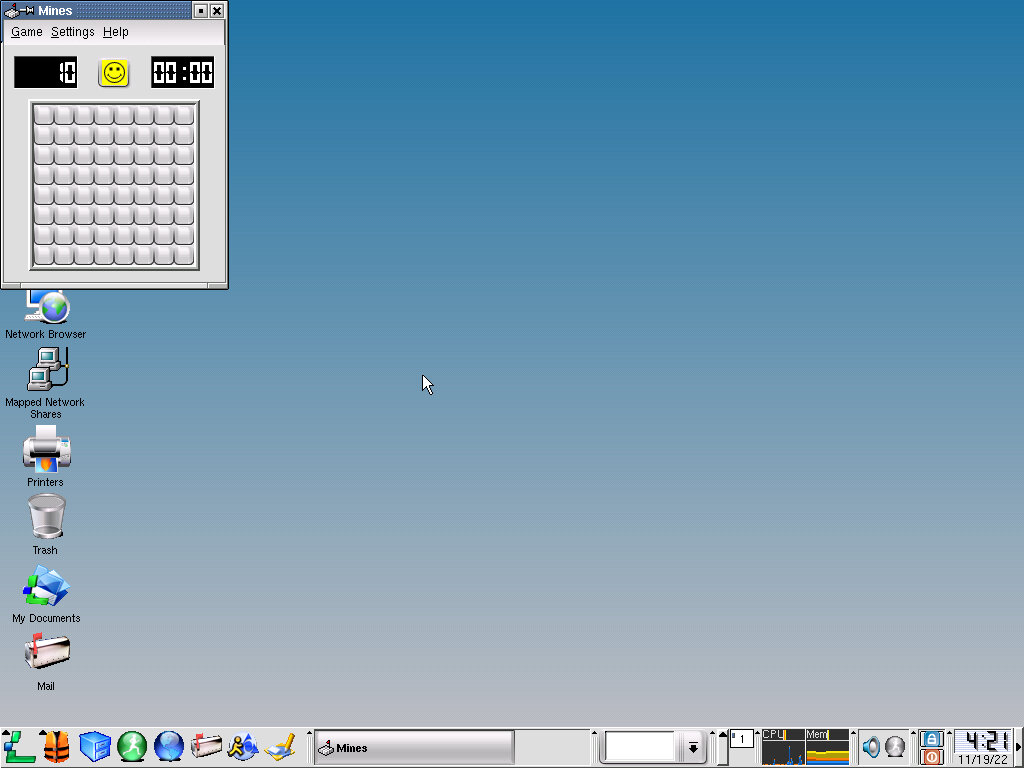Click the yellow smiley face to restart
This screenshot has height=768, width=1024.
point(114,72)
